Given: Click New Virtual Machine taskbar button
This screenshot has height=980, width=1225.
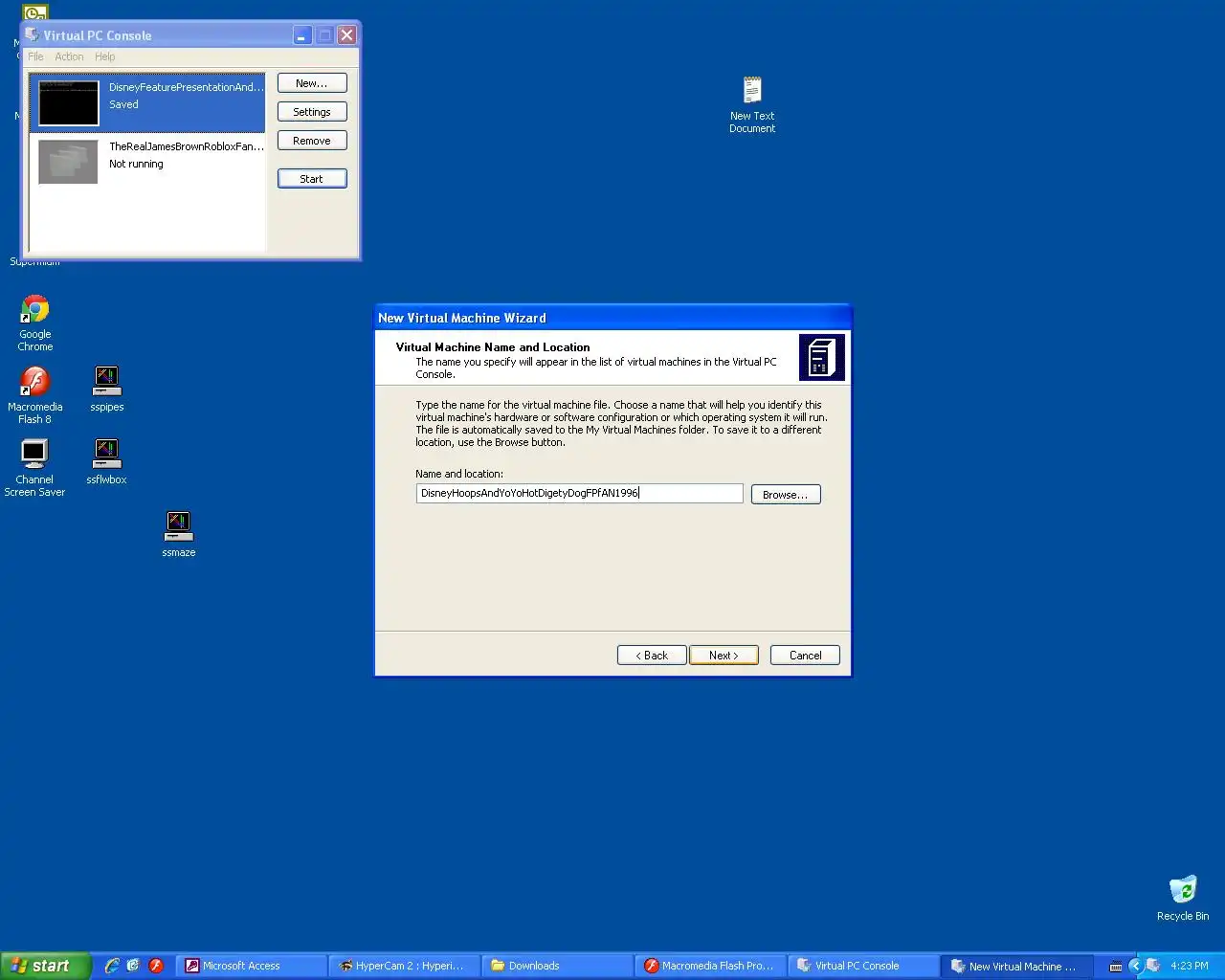Looking at the screenshot, I should [x=1016, y=966].
